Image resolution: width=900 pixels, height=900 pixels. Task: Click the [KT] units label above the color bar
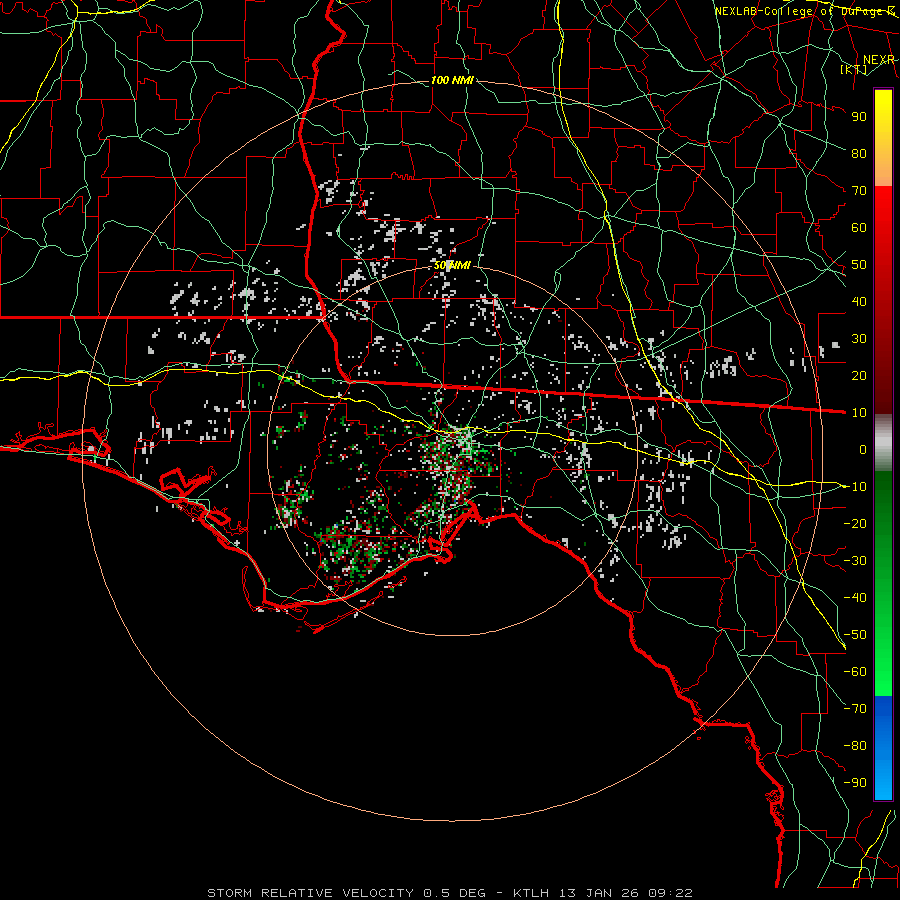854,69
